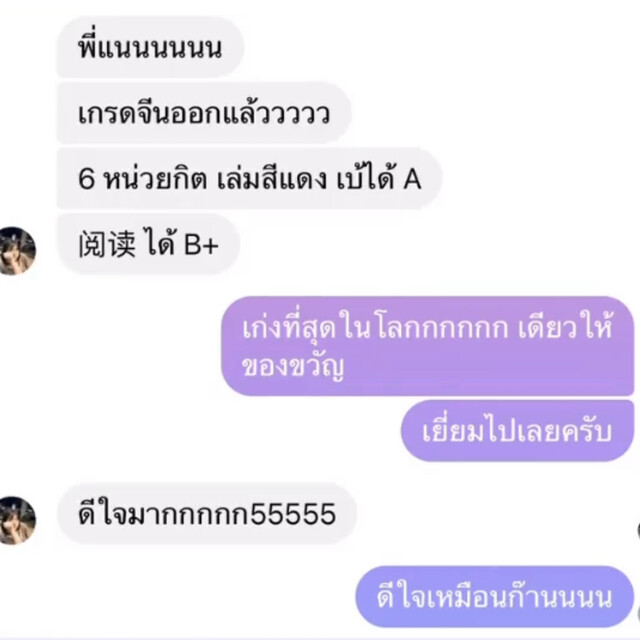This screenshot has height=640, width=640.
Task: Tap the Chinese characters 阅读
Action: point(107,244)
